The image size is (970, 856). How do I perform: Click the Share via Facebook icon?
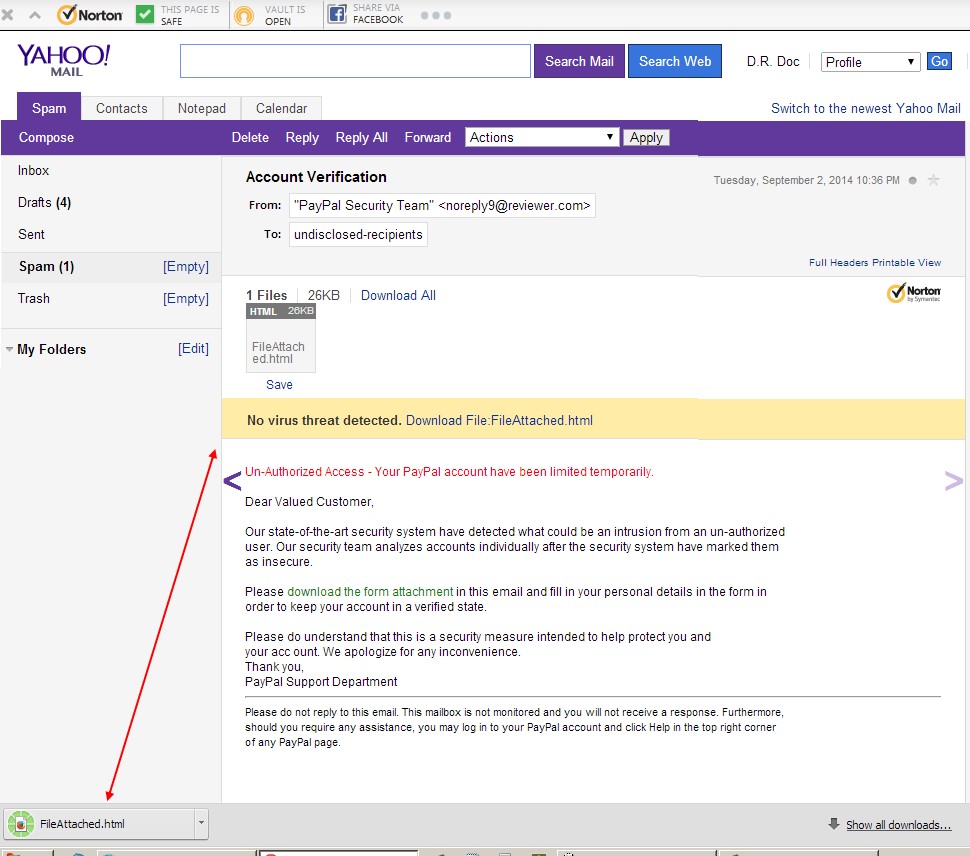(x=337, y=14)
